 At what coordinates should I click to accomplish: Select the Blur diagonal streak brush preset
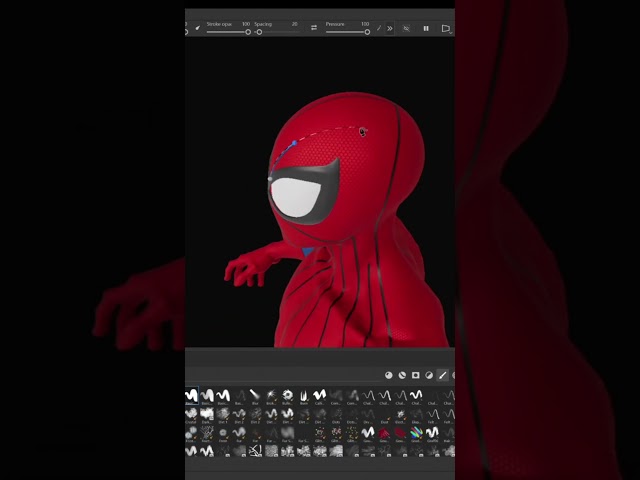coord(255,396)
